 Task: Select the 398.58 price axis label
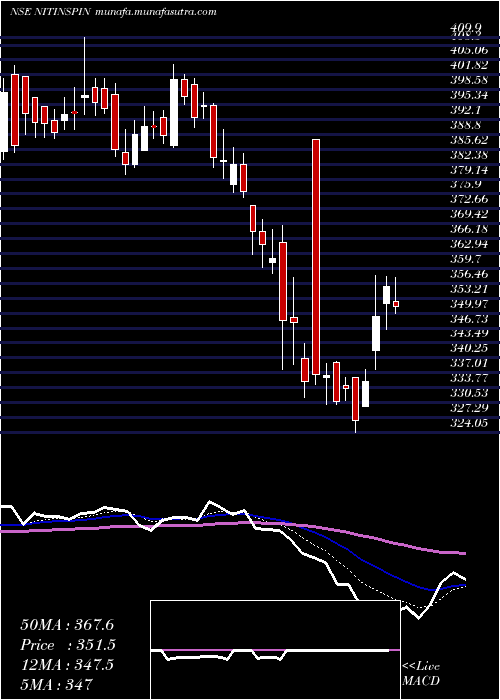coord(469,80)
